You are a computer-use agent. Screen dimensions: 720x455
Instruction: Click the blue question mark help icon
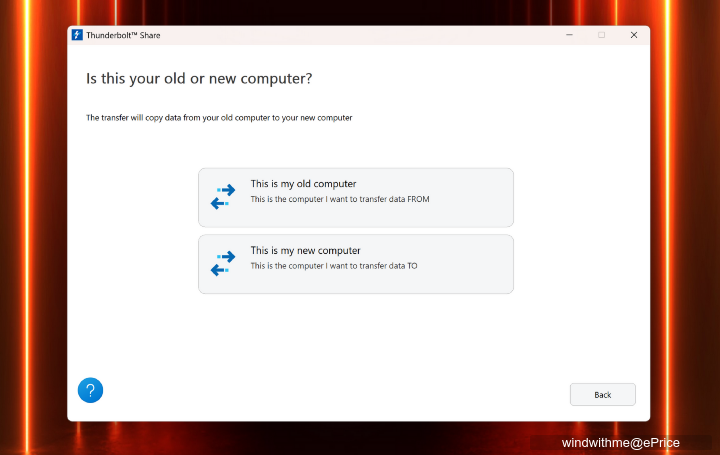click(x=90, y=390)
